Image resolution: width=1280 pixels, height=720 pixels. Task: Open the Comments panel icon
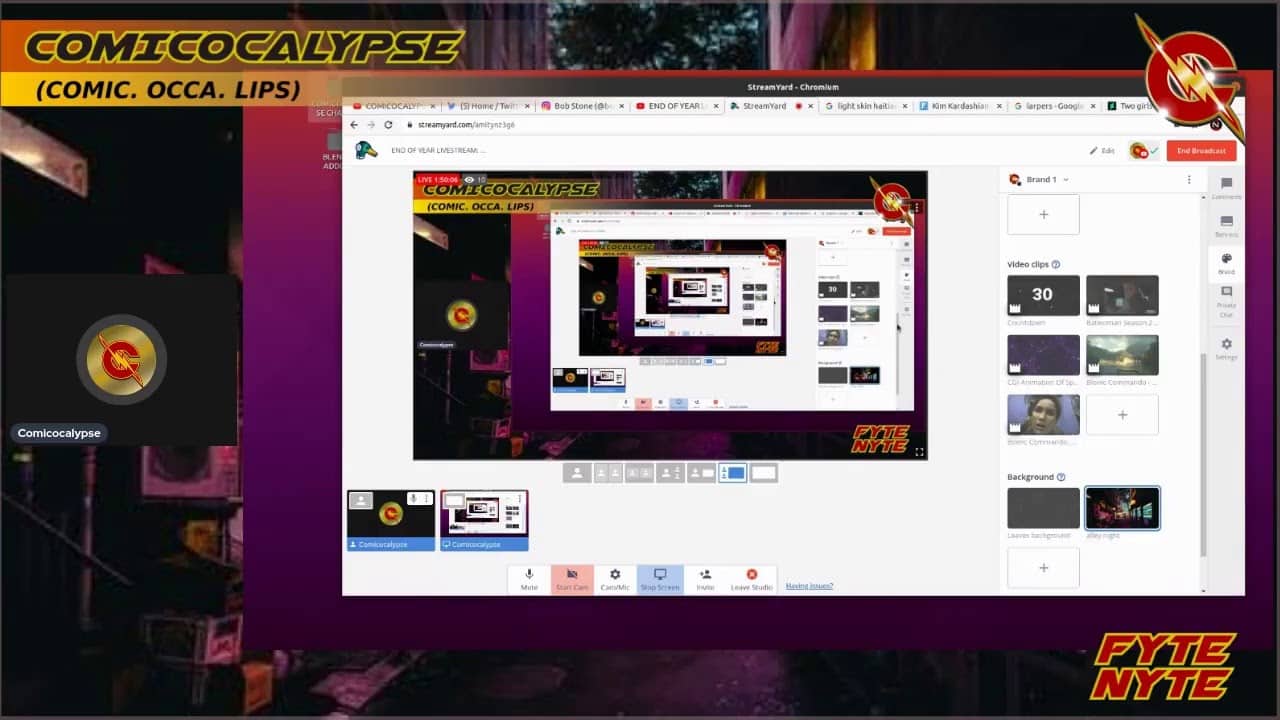[x=1226, y=186]
